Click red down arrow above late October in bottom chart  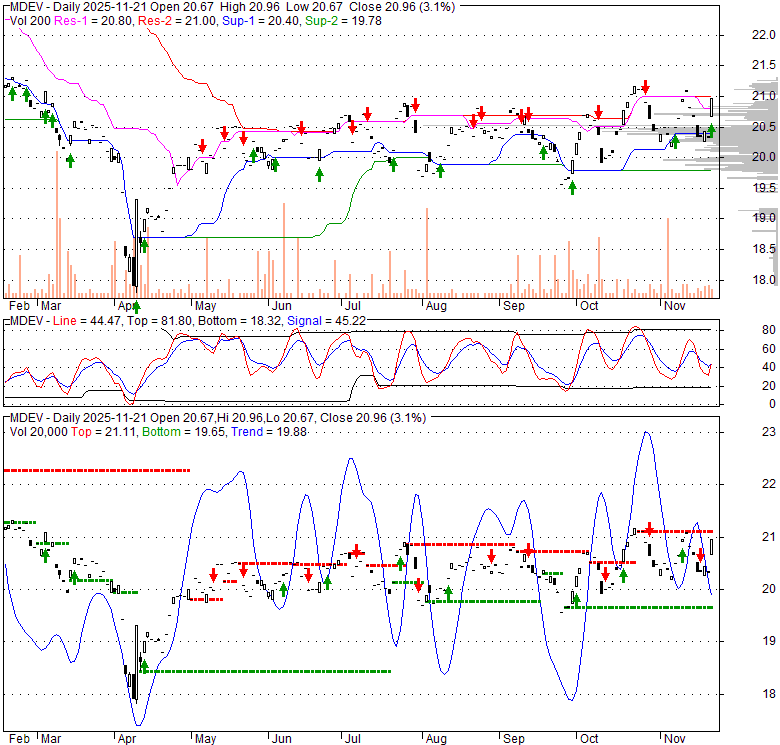[649, 528]
